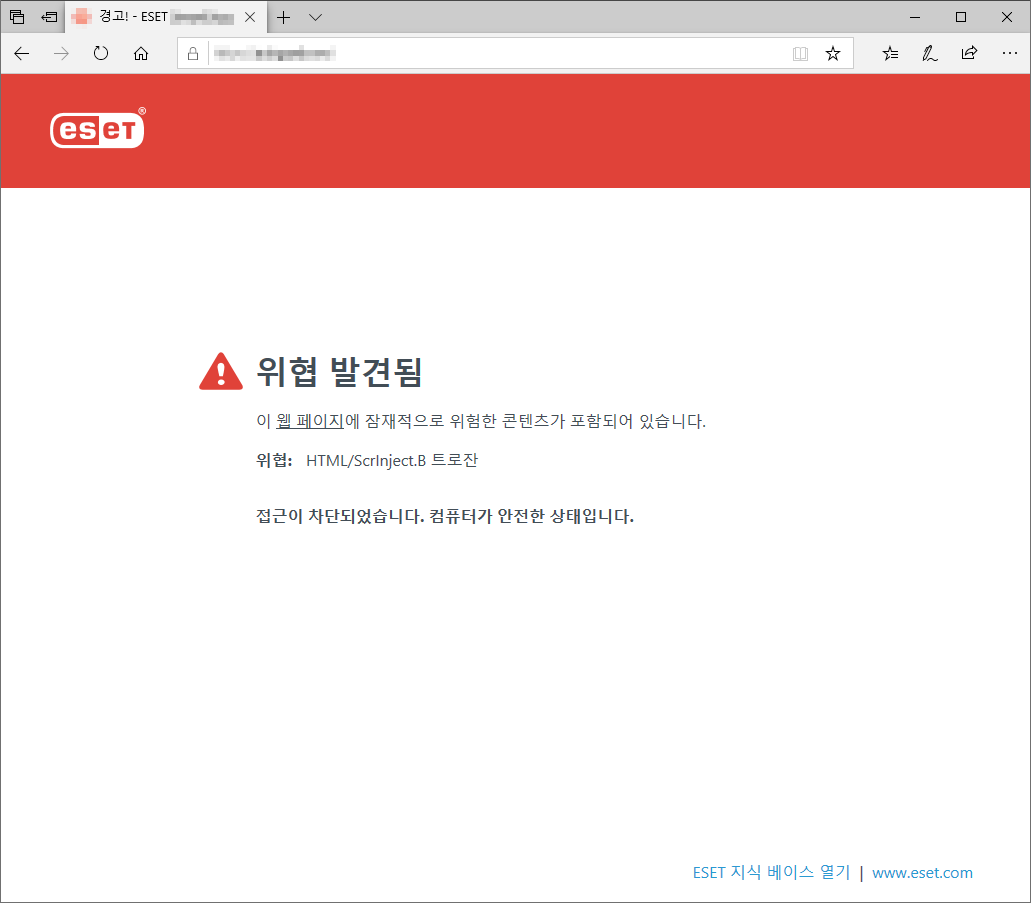Click the back navigation arrow
1031x903 pixels.
point(21,53)
